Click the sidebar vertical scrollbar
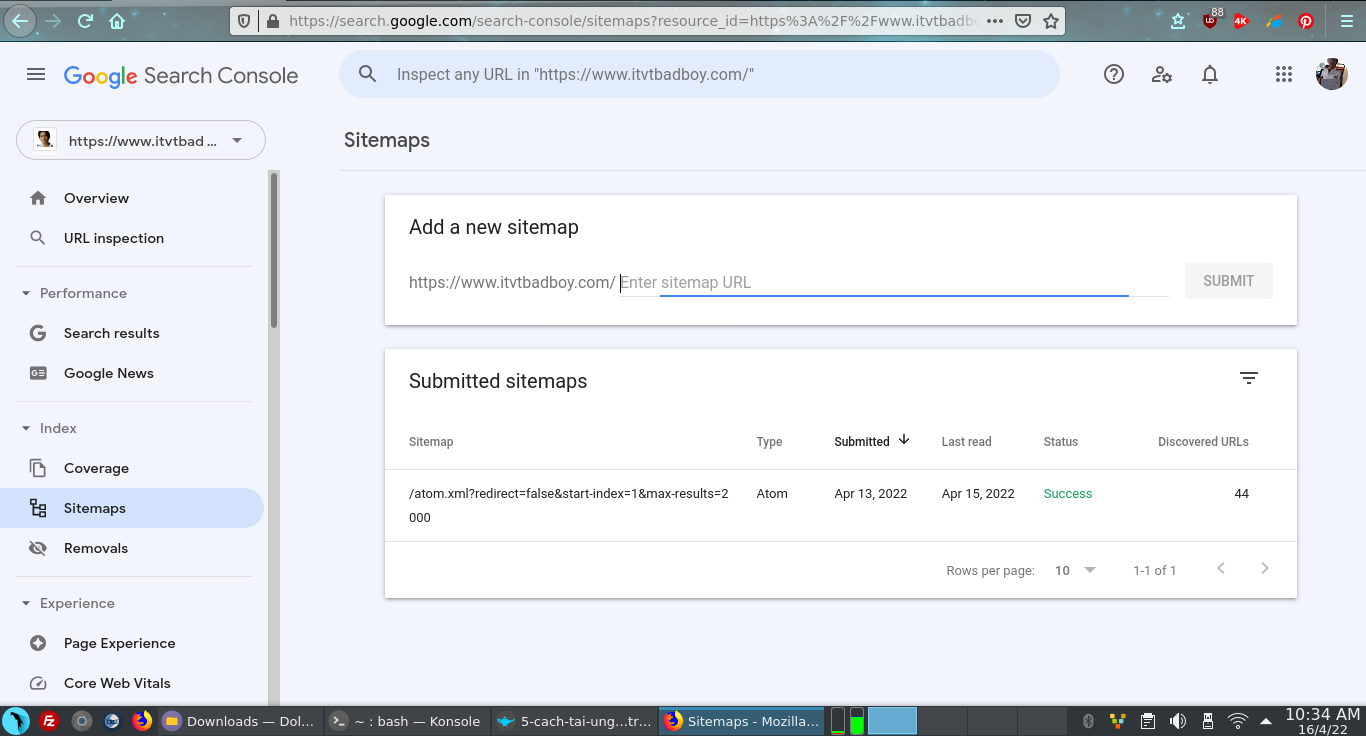This screenshot has width=1366, height=736. click(274, 250)
